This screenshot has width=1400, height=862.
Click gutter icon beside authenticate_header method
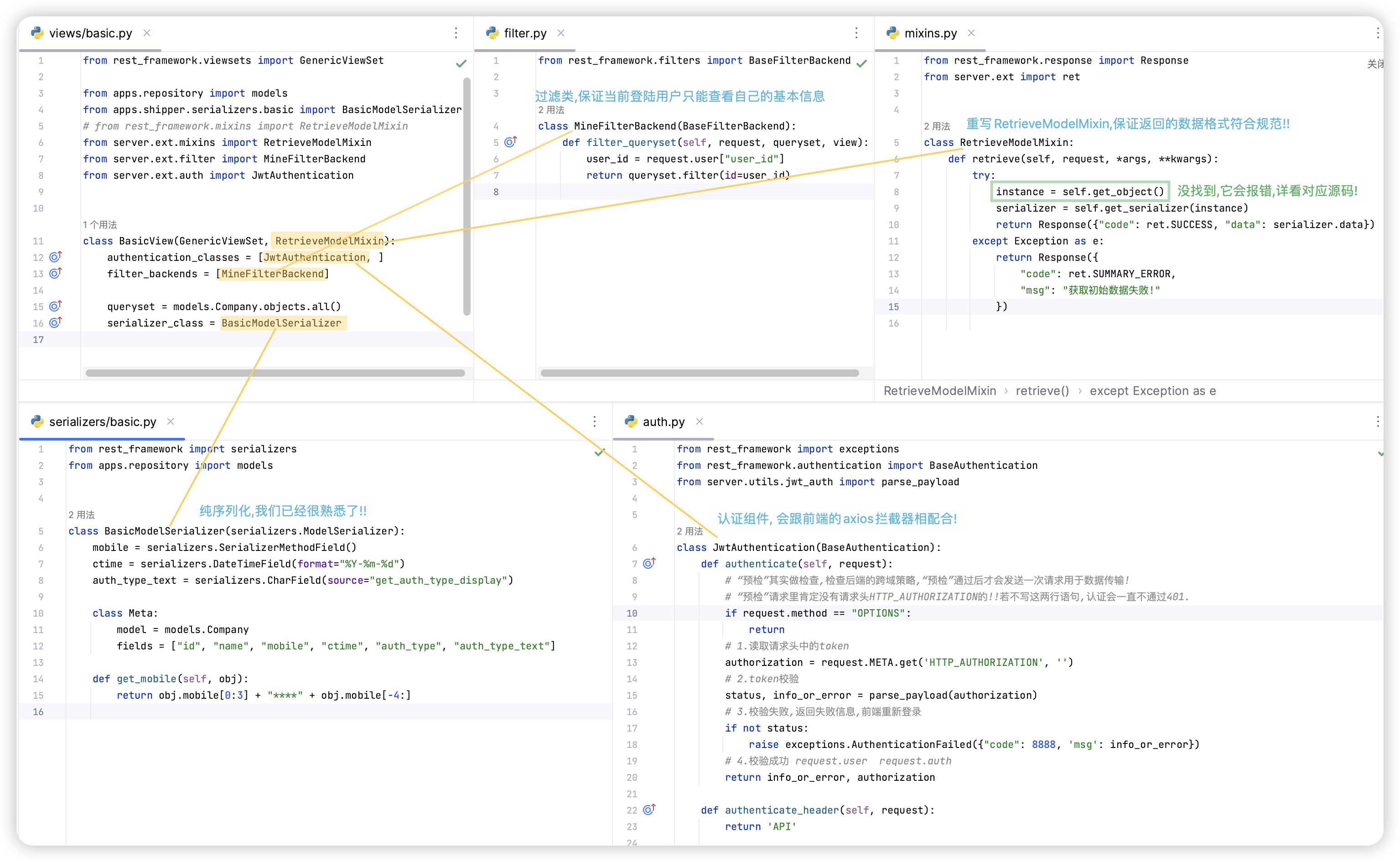click(649, 810)
